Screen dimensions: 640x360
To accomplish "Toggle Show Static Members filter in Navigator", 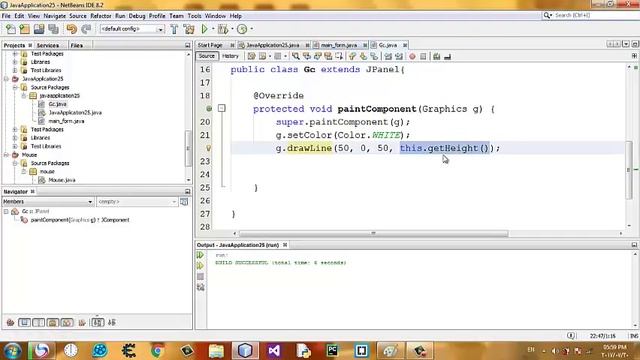I will click(x=38, y=322).
